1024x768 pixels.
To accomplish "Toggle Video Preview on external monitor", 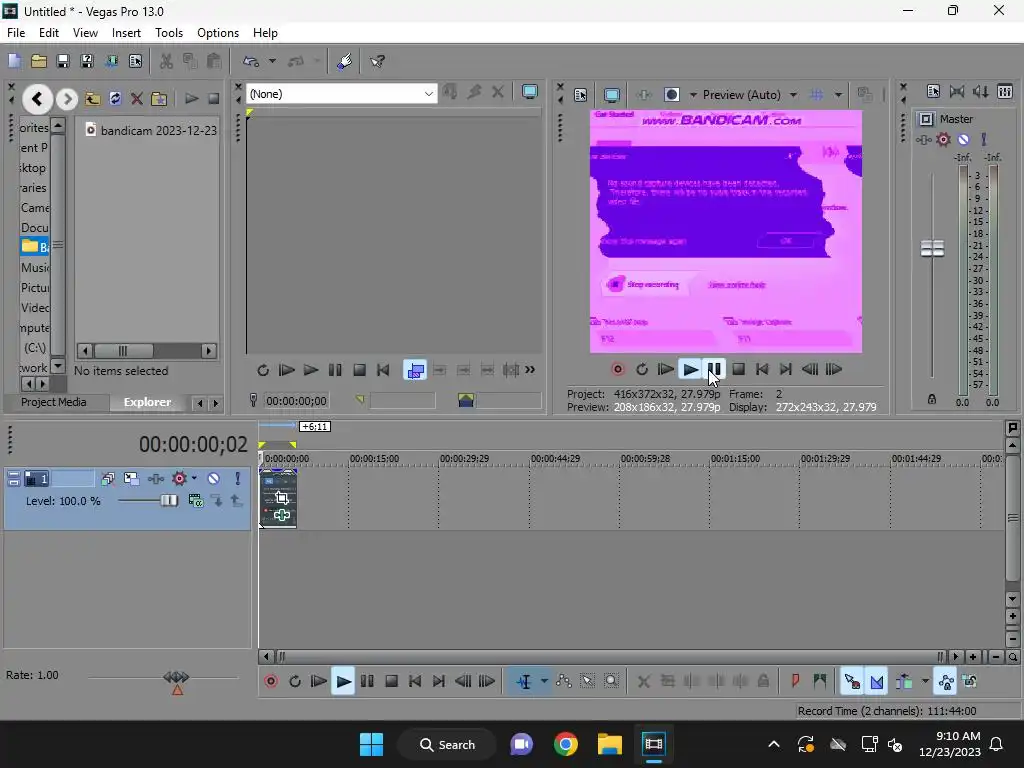I will click(x=612, y=95).
